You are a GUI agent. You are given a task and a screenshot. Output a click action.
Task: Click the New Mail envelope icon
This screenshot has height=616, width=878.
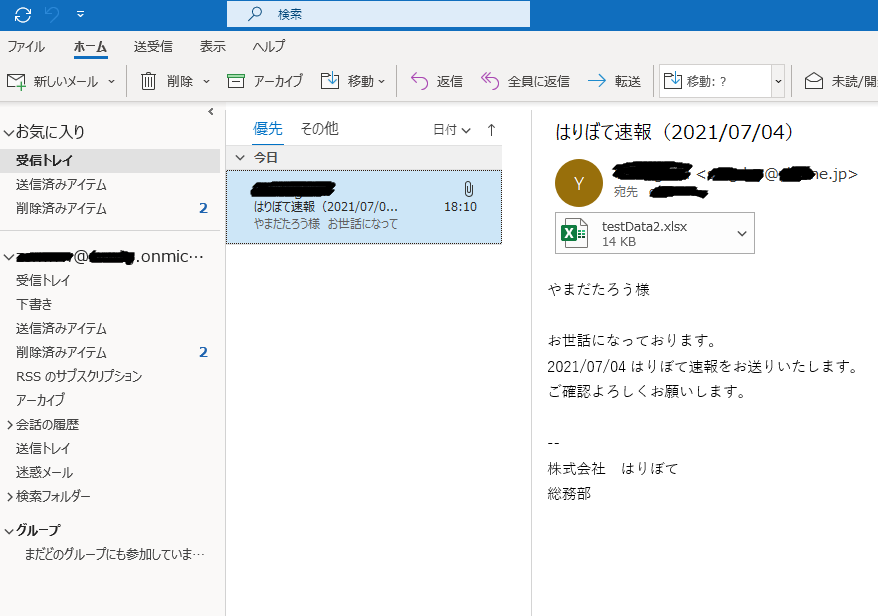(17, 81)
